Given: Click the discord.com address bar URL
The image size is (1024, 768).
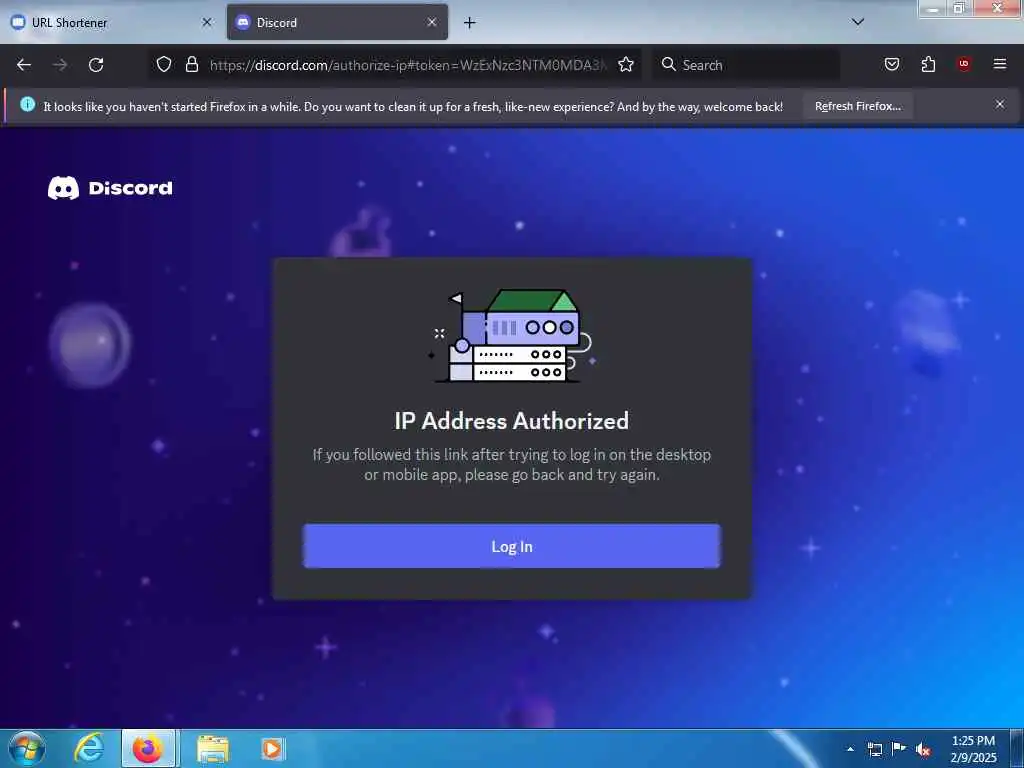Looking at the screenshot, I should (x=408, y=65).
